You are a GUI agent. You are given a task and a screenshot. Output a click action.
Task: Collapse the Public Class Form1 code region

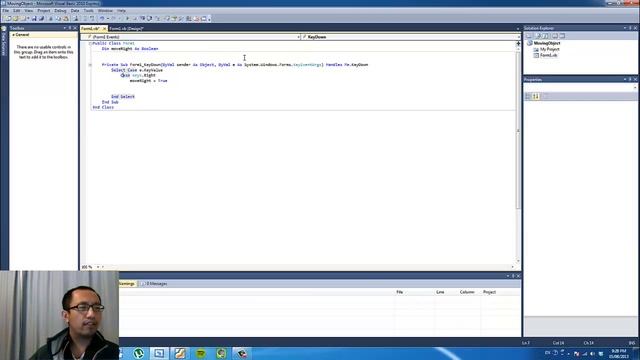tap(90, 43)
